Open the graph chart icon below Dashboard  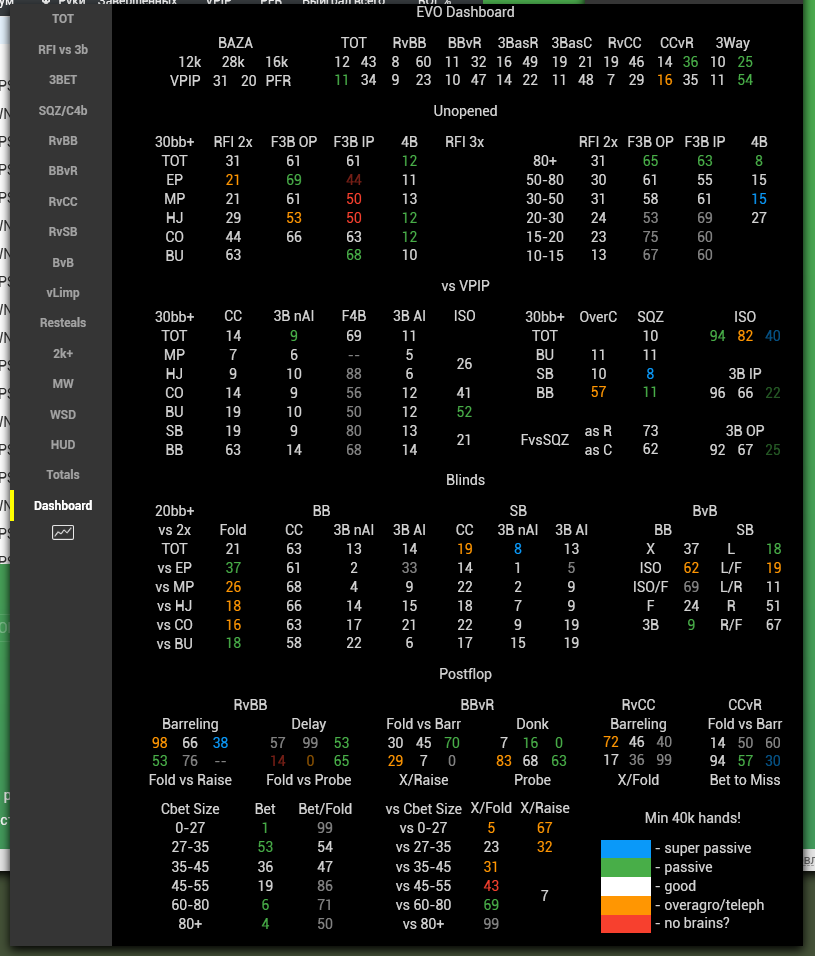(63, 532)
